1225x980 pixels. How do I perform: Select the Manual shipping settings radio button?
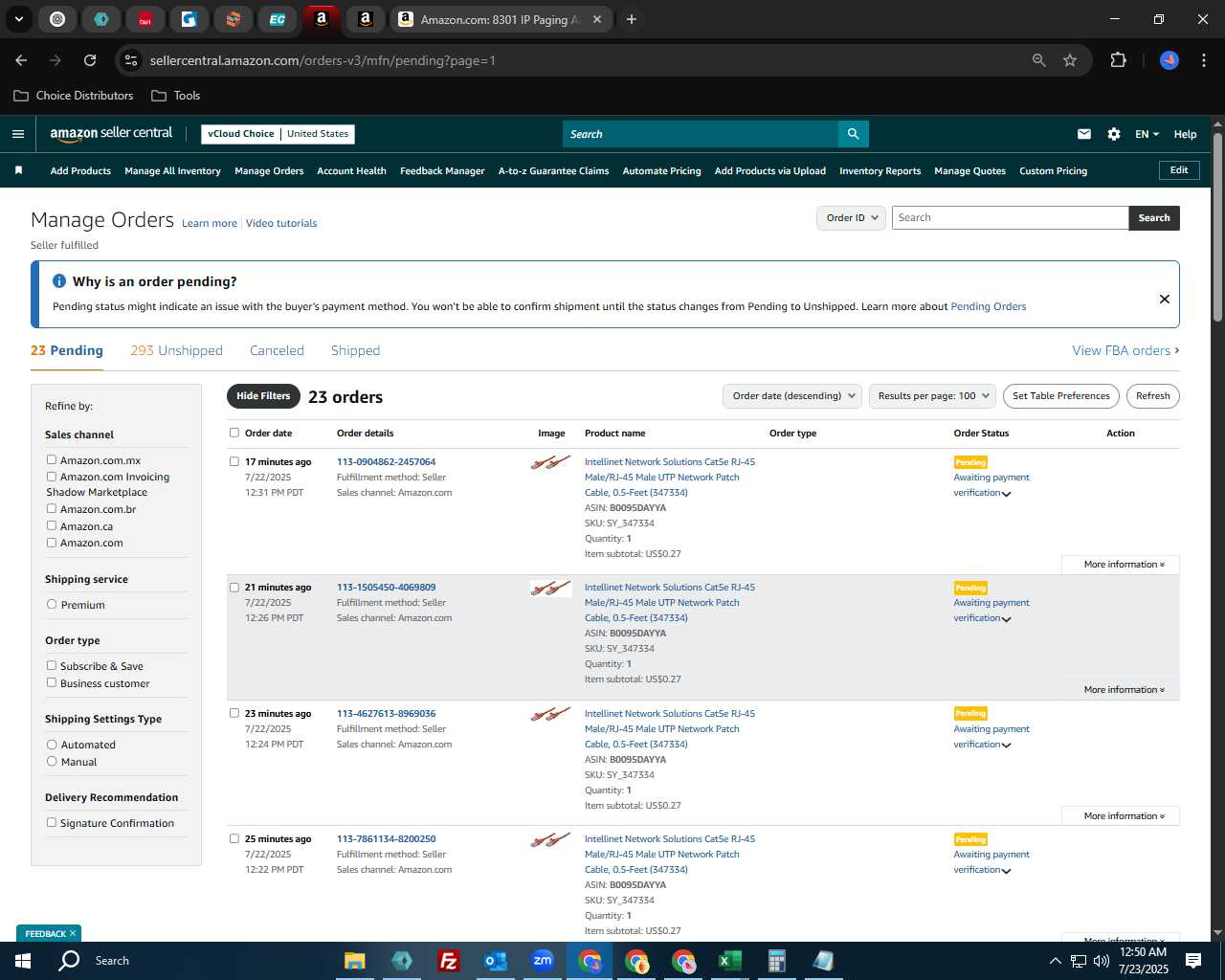pos(52,761)
